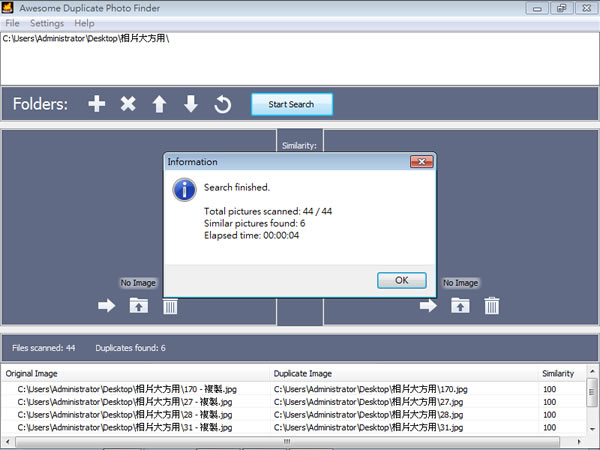Click the duplicate path ending in 27.jpg
The height and width of the screenshot is (450, 600).
point(368,402)
